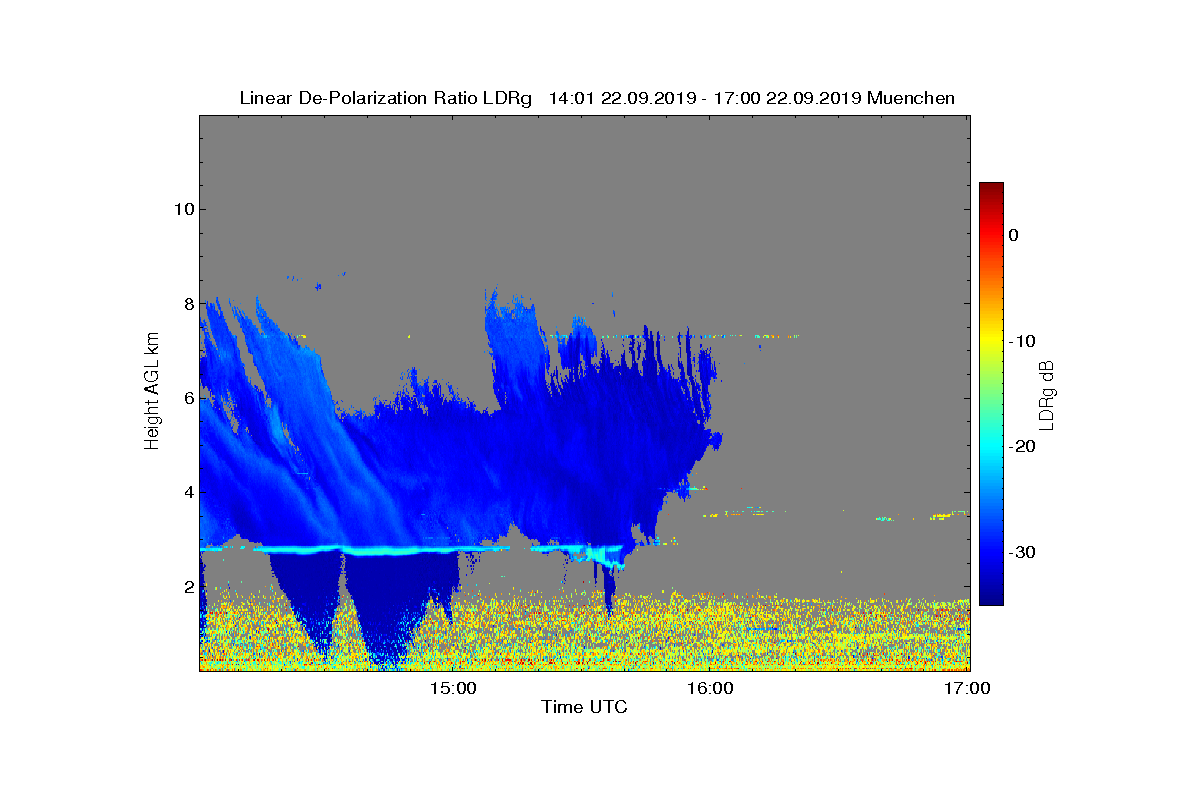Click the 'Time UTC' axis label
Viewport: 1200px width, 800px height.
584,707
